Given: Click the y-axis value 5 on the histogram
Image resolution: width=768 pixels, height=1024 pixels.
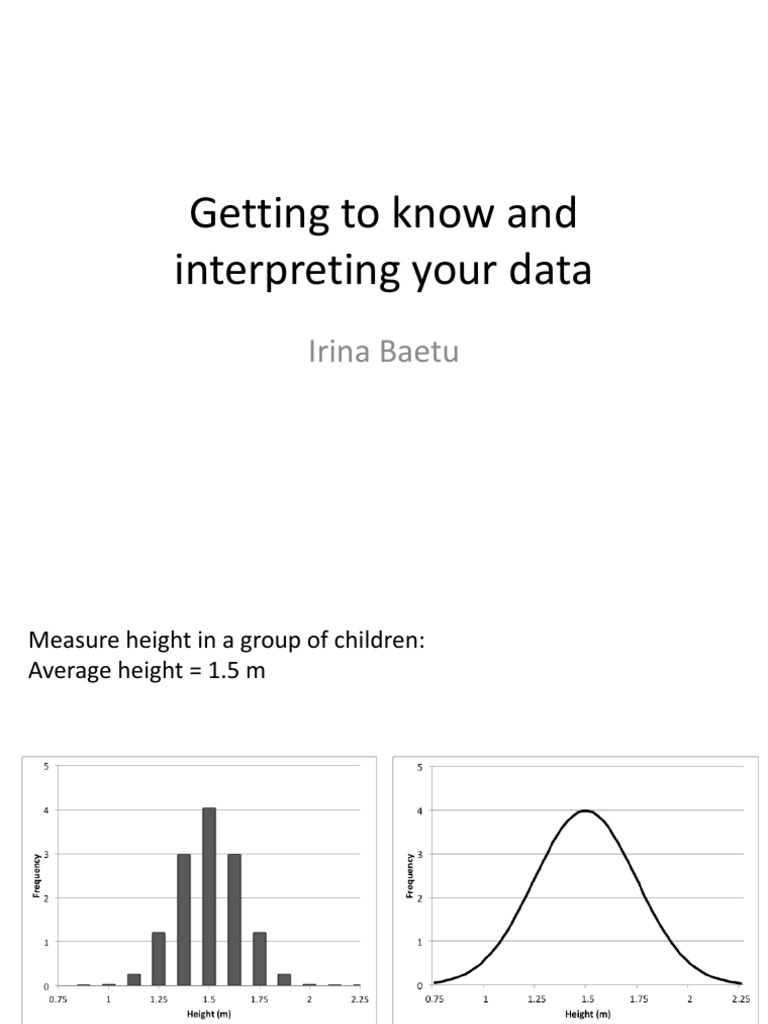Looking at the screenshot, I should [45, 767].
